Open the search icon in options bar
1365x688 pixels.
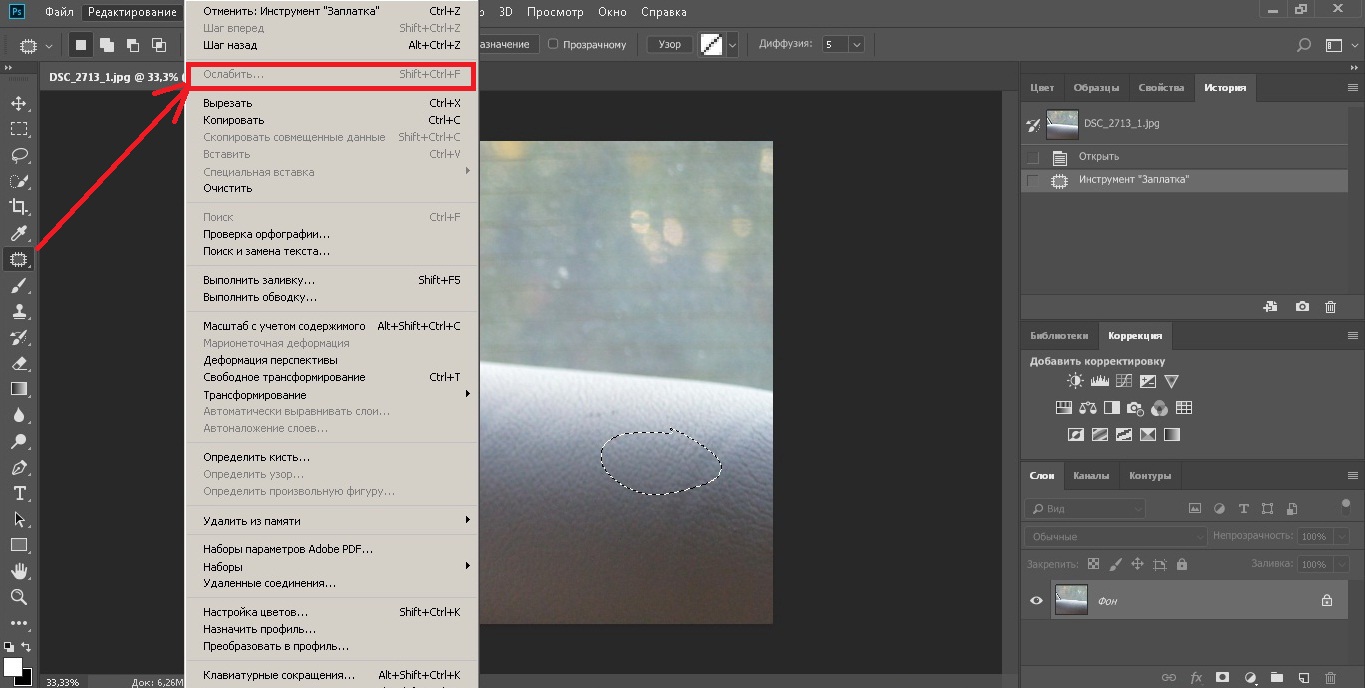point(1303,45)
